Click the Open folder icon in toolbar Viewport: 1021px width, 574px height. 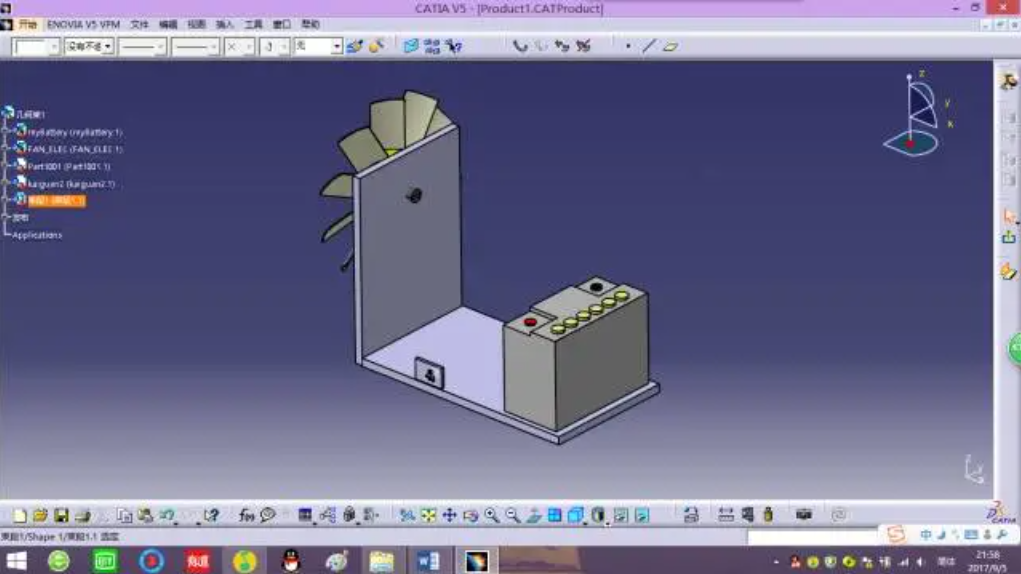pos(40,516)
